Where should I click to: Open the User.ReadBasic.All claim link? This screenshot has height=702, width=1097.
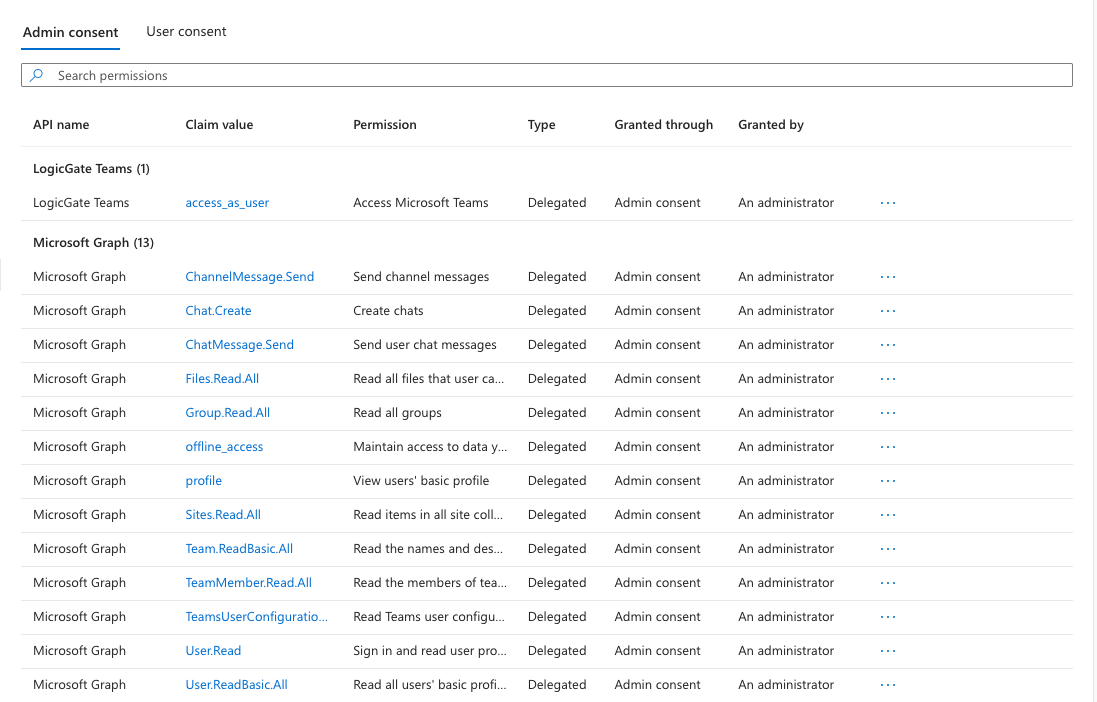point(236,685)
